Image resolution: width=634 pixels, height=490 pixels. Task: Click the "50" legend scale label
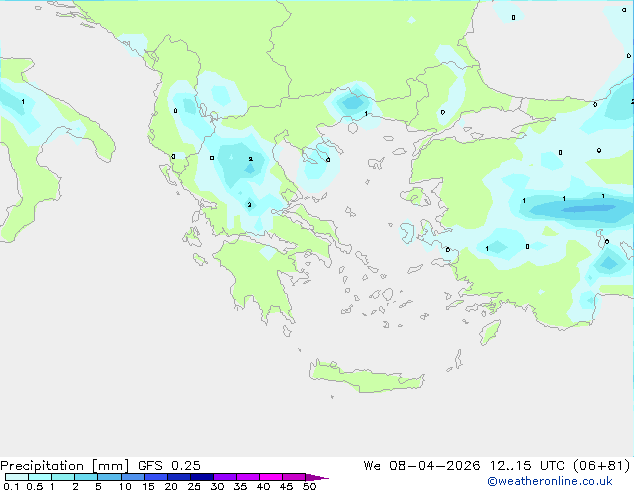point(309,486)
